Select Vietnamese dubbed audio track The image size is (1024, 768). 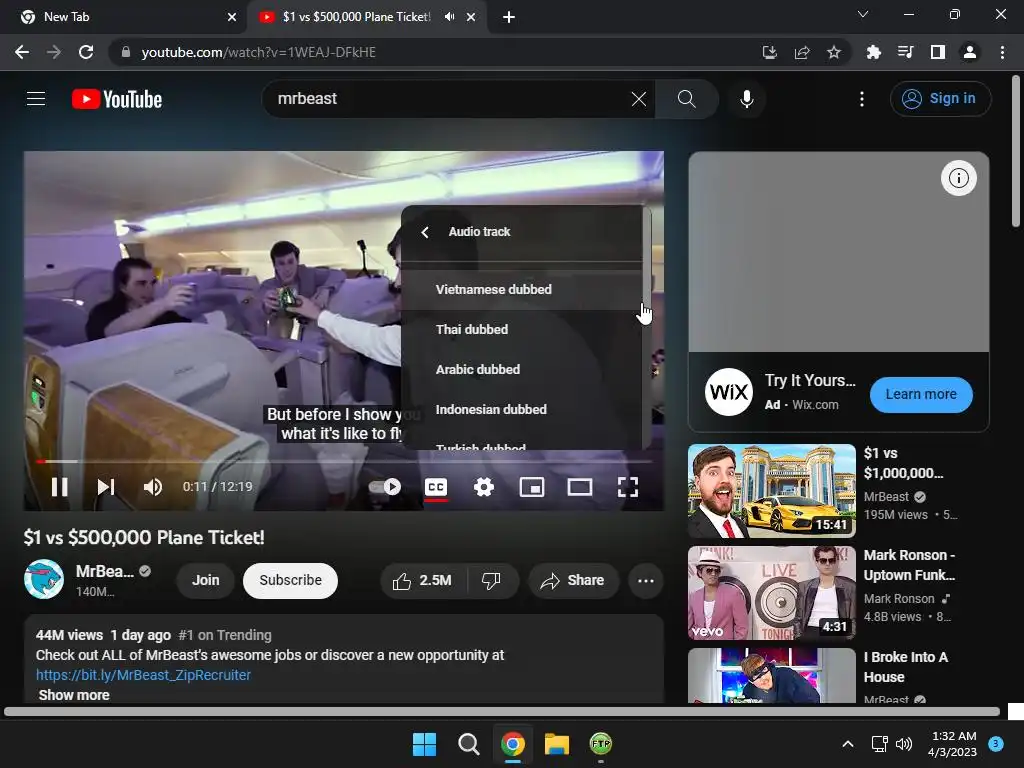pyautogui.click(x=522, y=289)
